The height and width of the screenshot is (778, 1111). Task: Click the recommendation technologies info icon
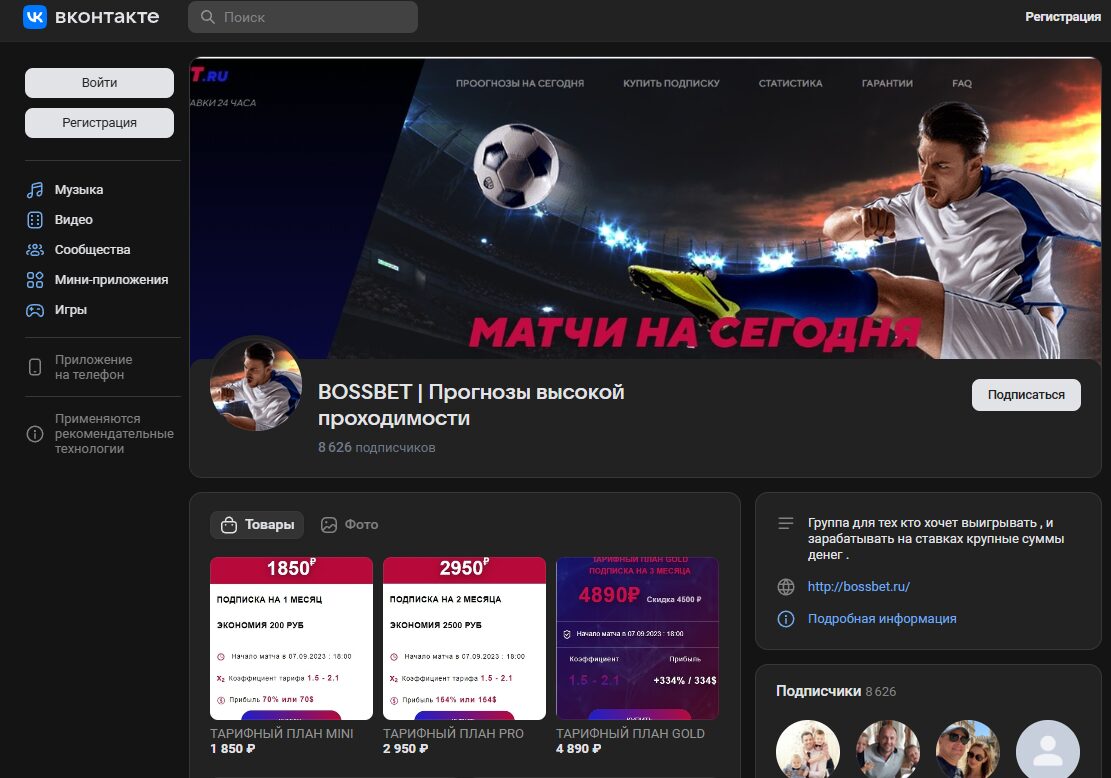[35, 434]
